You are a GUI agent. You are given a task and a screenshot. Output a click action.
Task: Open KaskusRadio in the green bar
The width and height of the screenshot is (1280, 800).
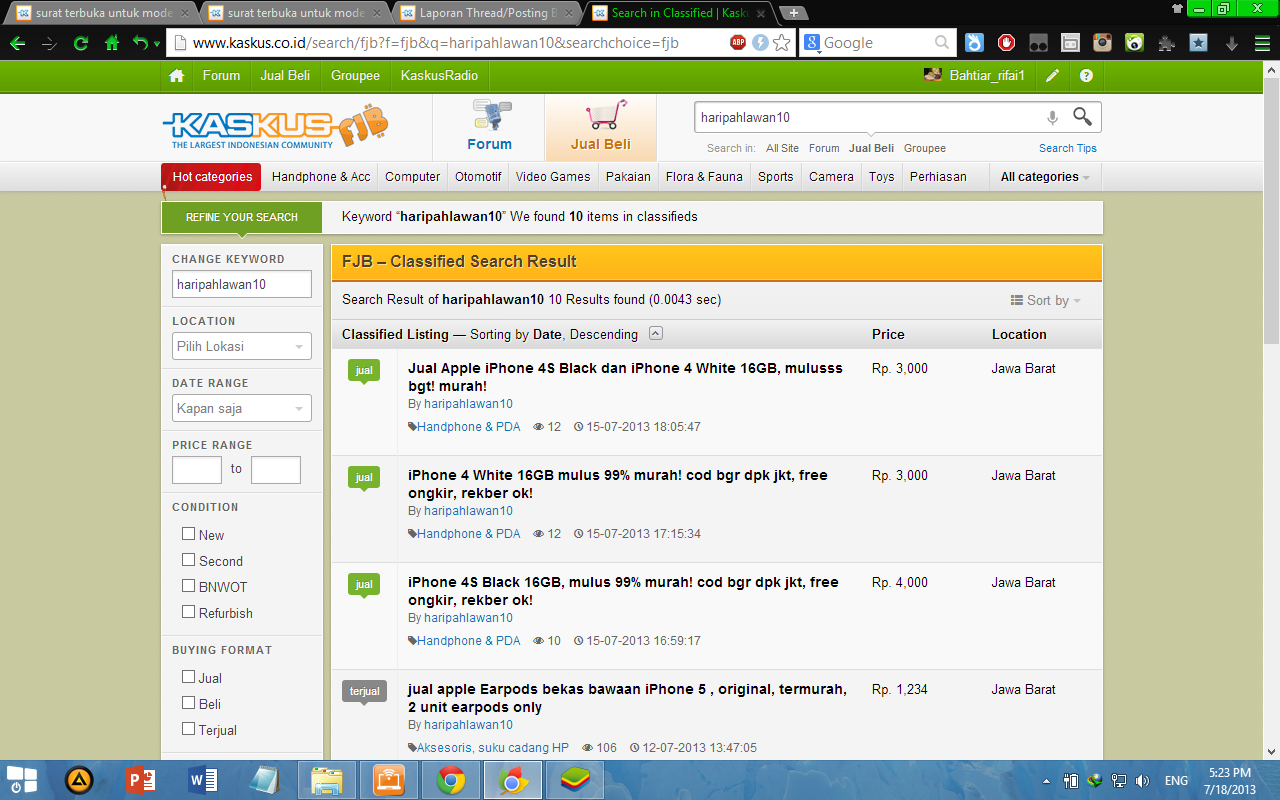click(x=439, y=76)
